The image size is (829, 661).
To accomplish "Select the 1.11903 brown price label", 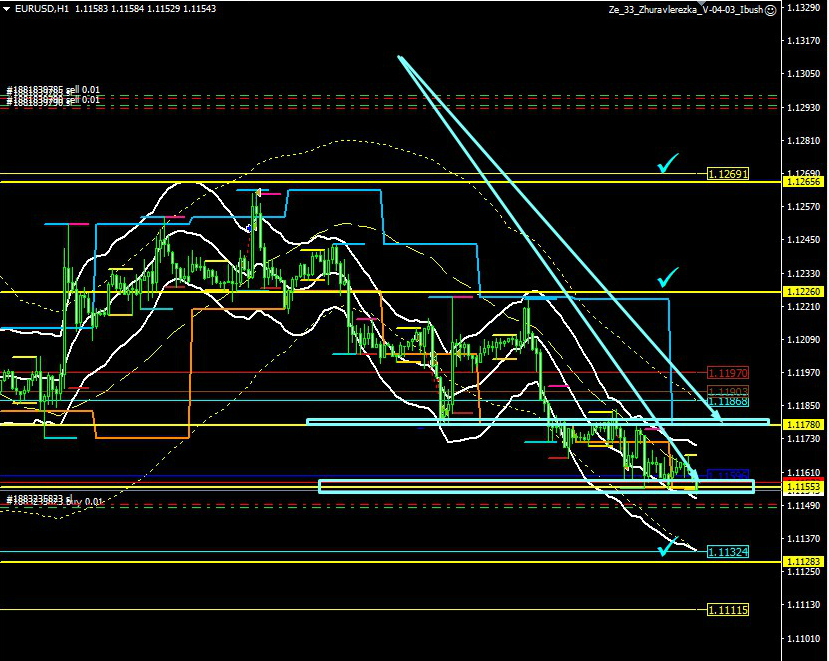I will pos(727,390).
